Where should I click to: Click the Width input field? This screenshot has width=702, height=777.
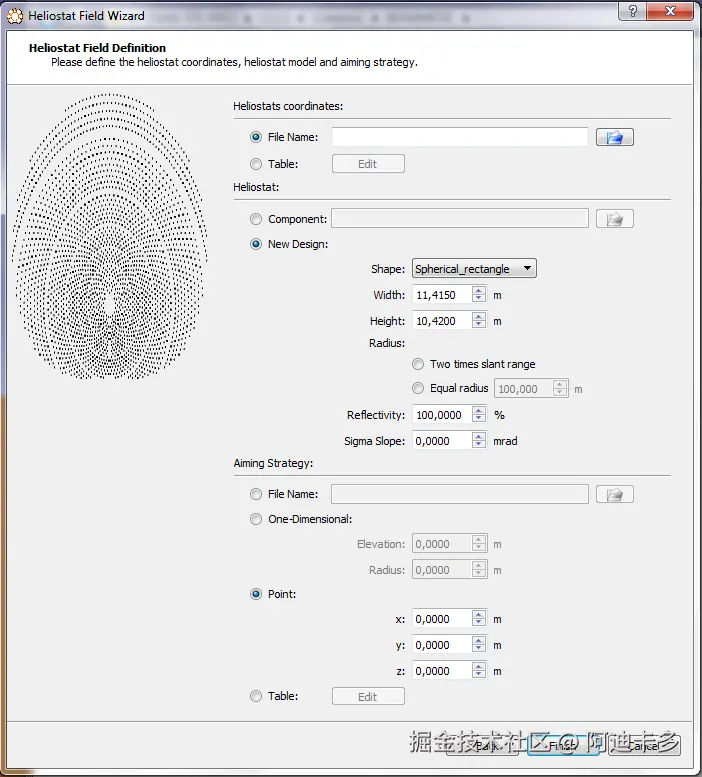(442, 295)
